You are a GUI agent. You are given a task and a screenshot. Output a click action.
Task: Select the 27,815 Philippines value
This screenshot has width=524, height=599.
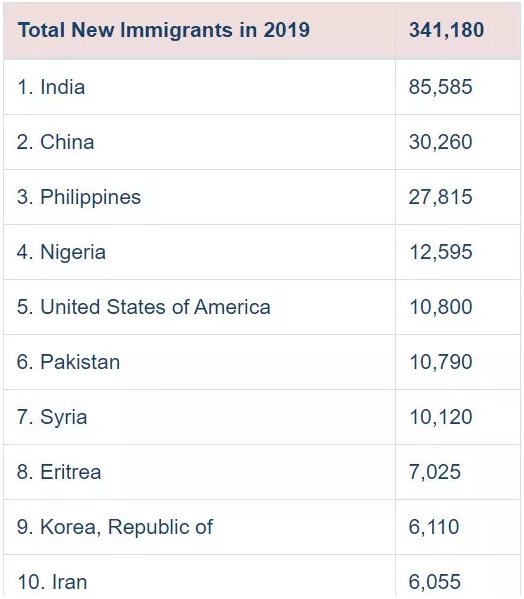coord(440,197)
